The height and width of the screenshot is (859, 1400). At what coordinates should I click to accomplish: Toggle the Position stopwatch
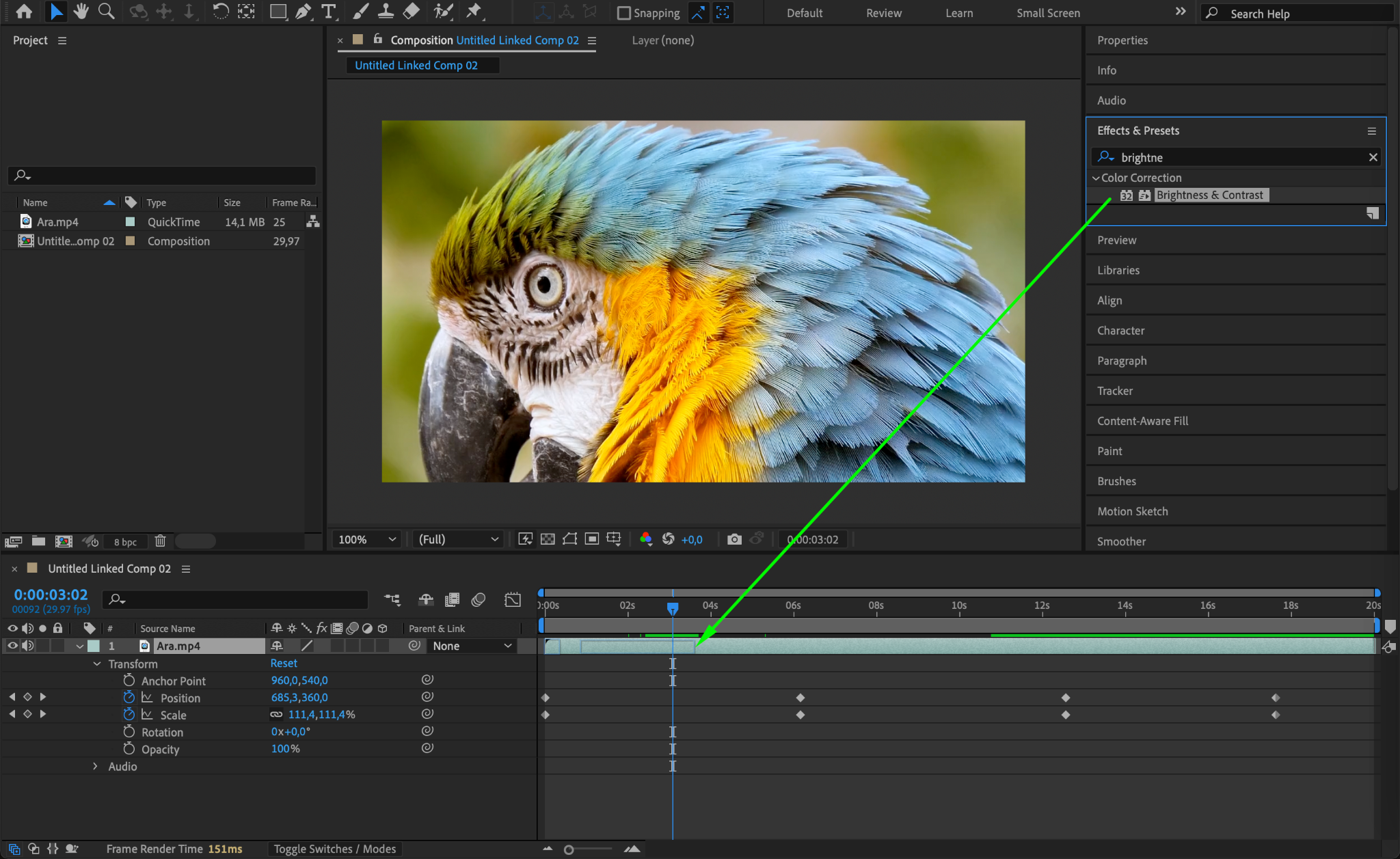(129, 698)
